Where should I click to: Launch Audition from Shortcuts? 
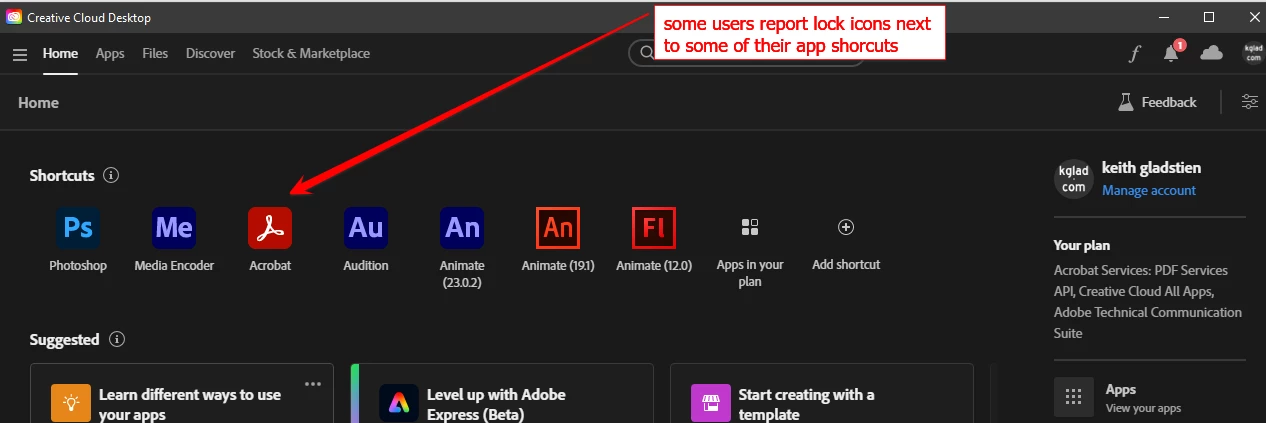366,228
